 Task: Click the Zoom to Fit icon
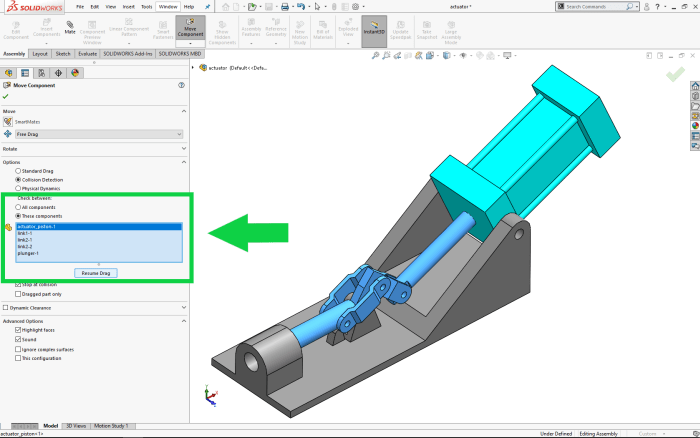(x=375, y=56)
